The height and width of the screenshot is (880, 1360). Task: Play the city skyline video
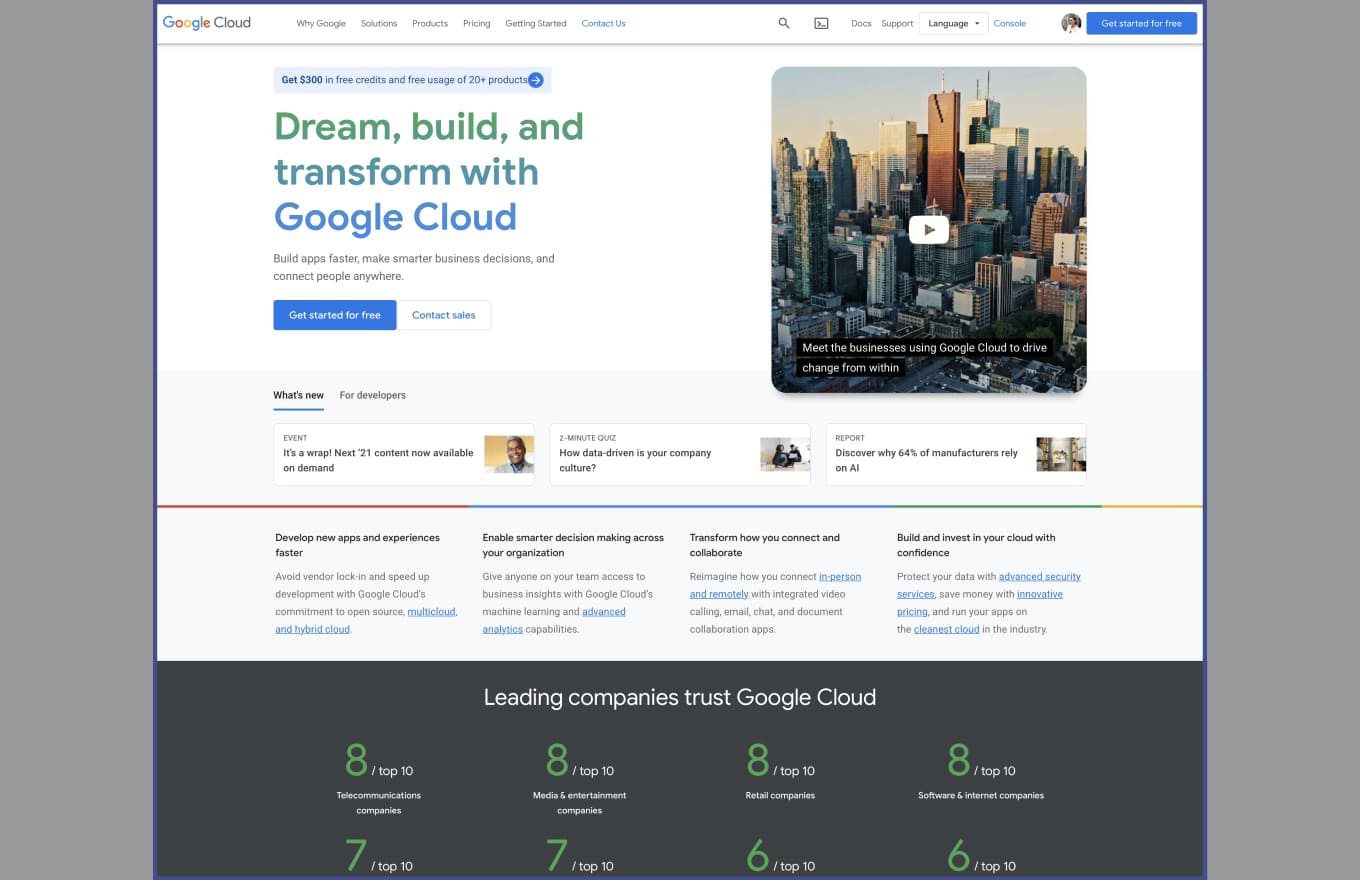click(928, 230)
